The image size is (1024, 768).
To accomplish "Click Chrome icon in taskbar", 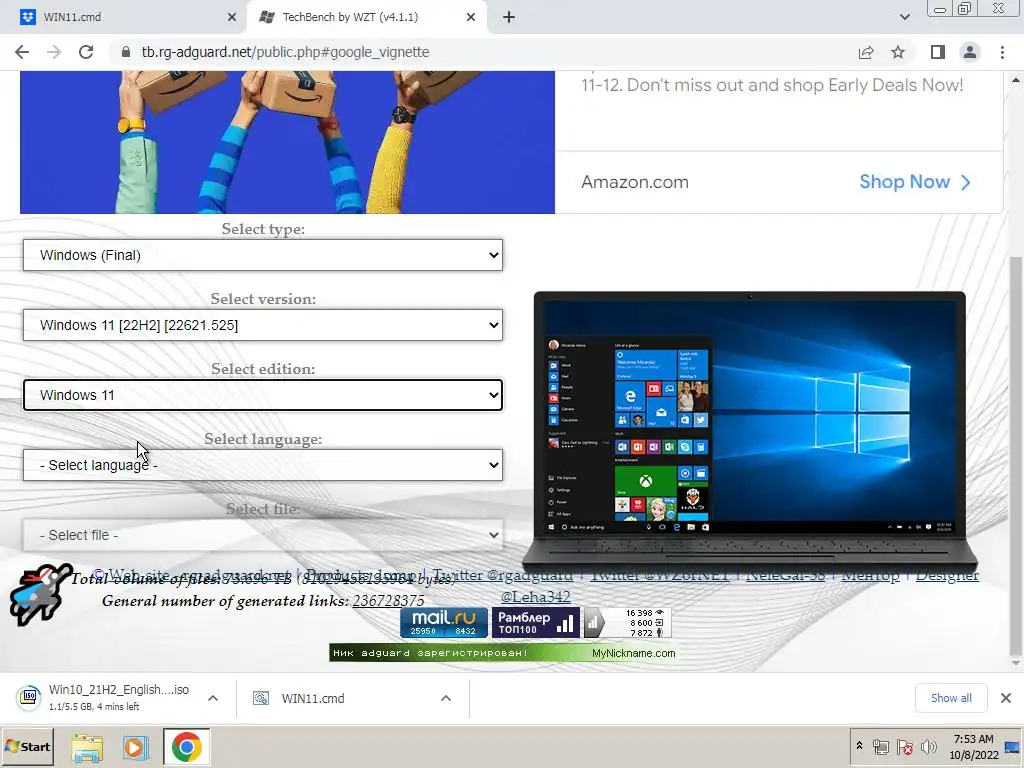I will click(x=187, y=747).
